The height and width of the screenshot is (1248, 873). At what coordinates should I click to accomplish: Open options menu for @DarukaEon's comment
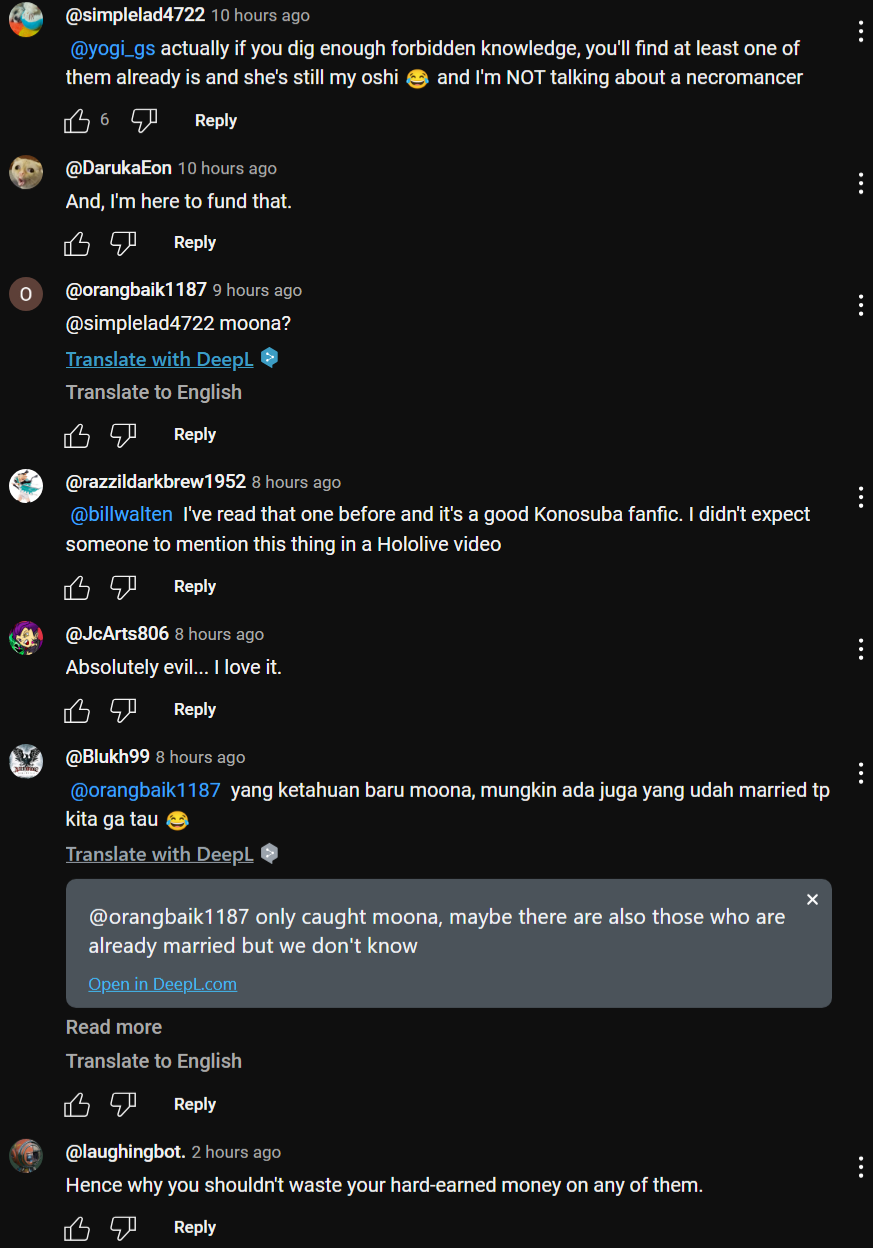coord(860,183)
